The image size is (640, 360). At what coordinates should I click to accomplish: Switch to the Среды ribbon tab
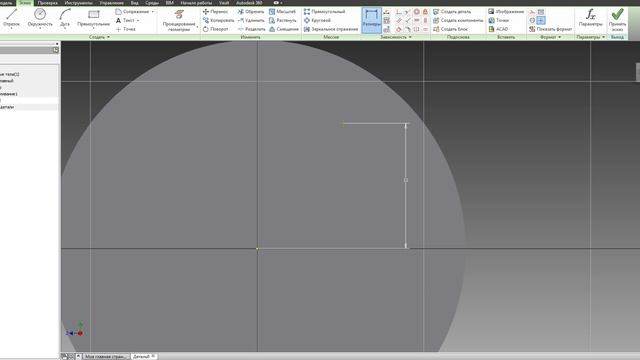click(x=152, y=2)
